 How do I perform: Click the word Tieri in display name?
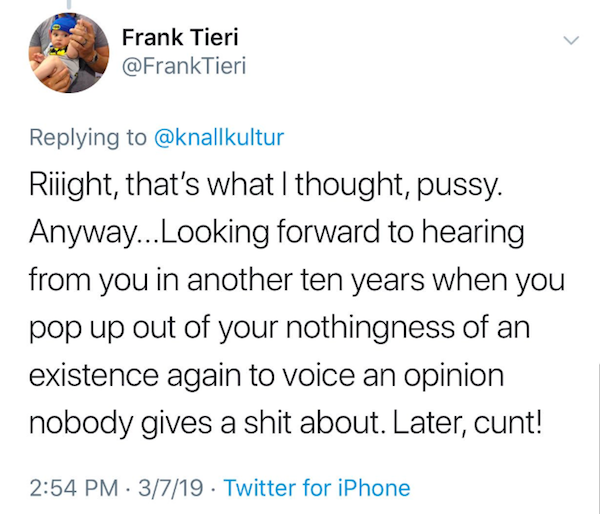click(214, 38)
